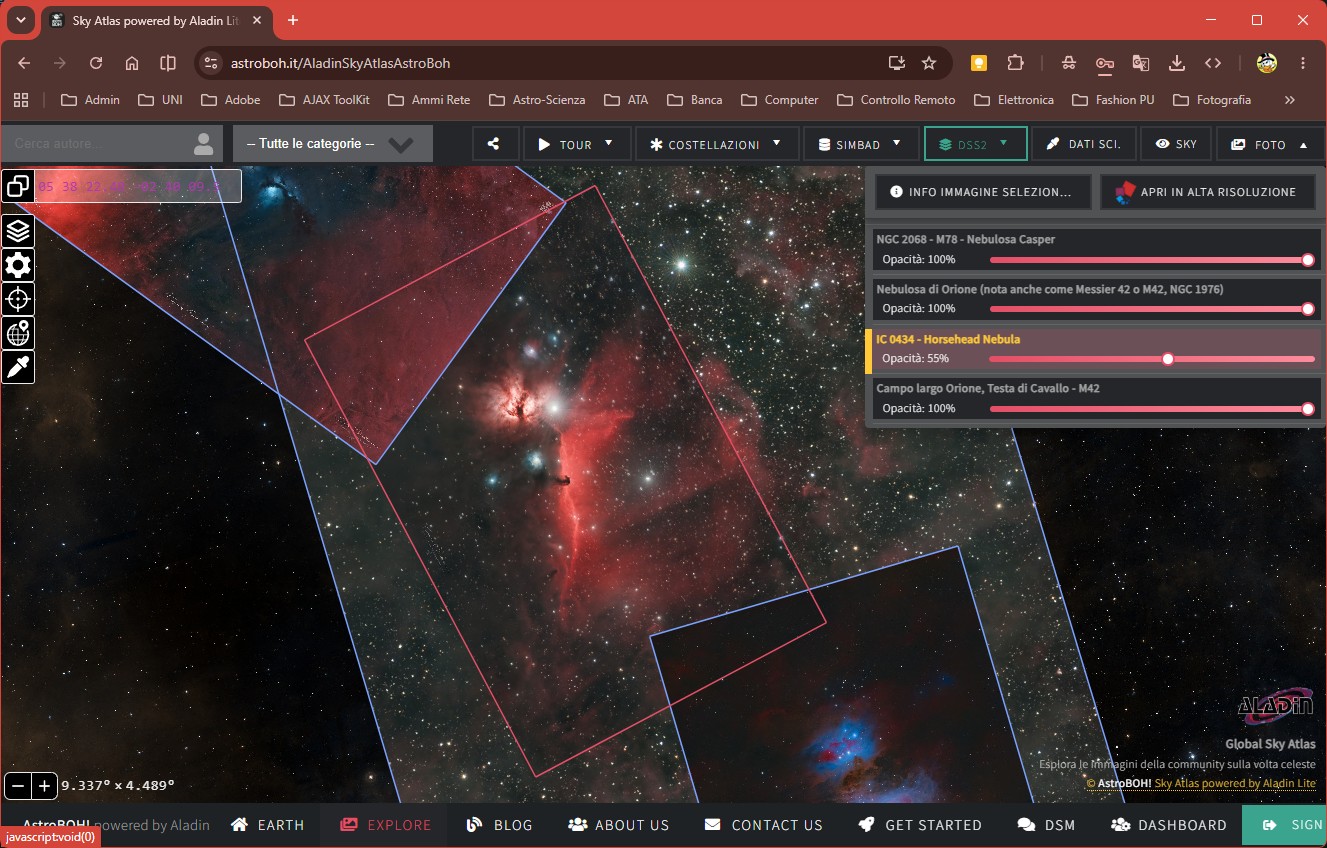This screenshot has width=1327, height=848.
Task: Click APRI IN ALTA RISOLUZIONE button
Action: (1207, 191)
